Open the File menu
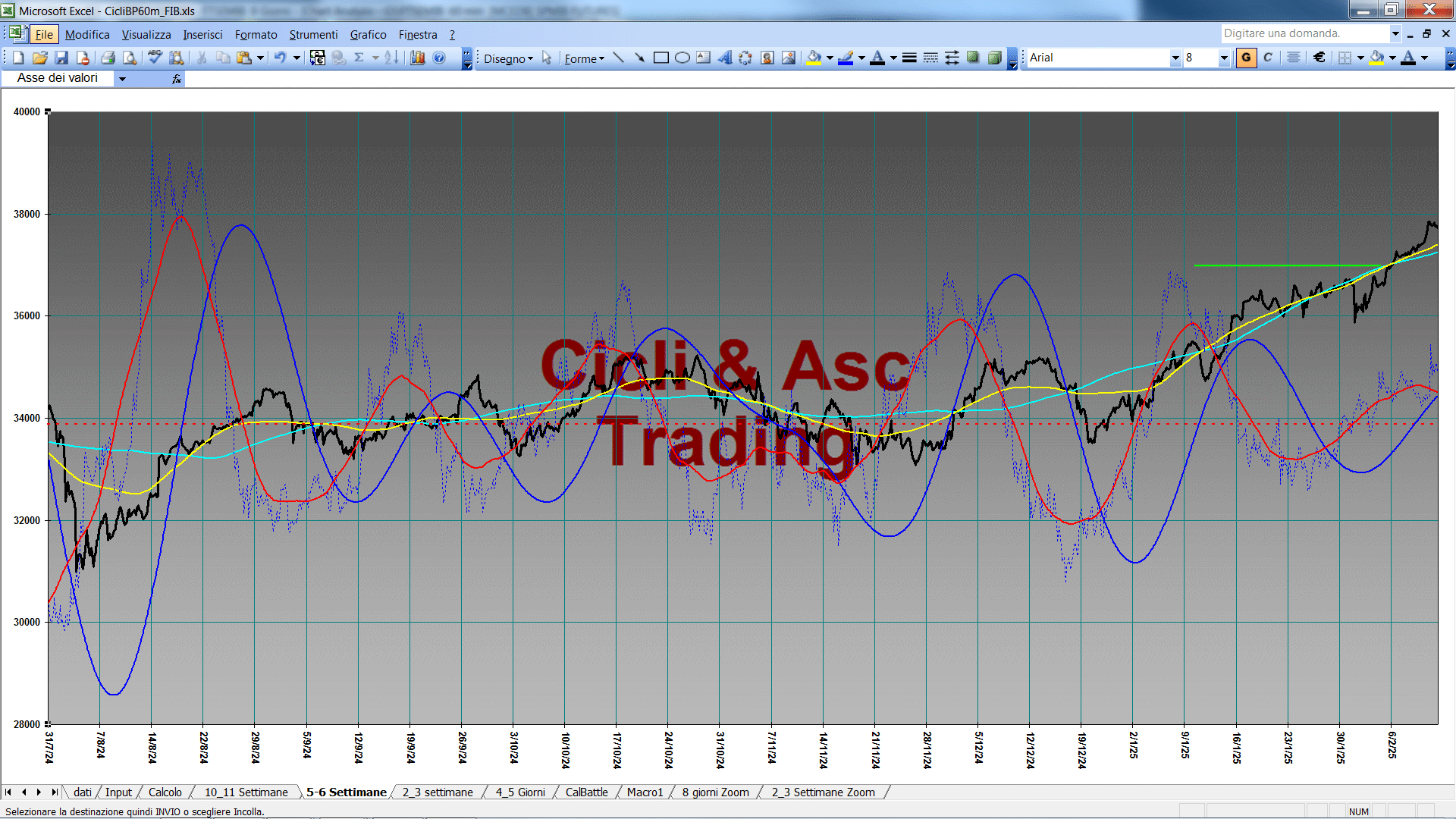This screenshot has width=1456, height=819. [44, 35]
